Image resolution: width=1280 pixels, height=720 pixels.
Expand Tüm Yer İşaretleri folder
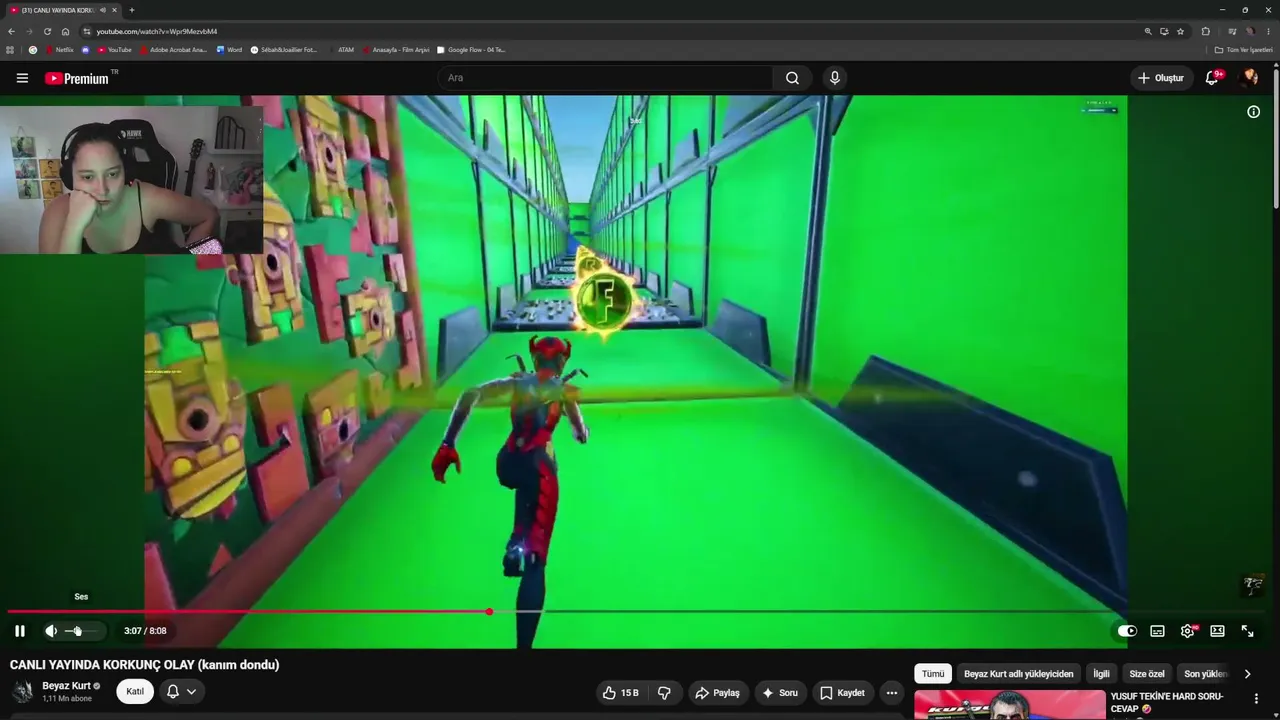tap(1244, 50)
